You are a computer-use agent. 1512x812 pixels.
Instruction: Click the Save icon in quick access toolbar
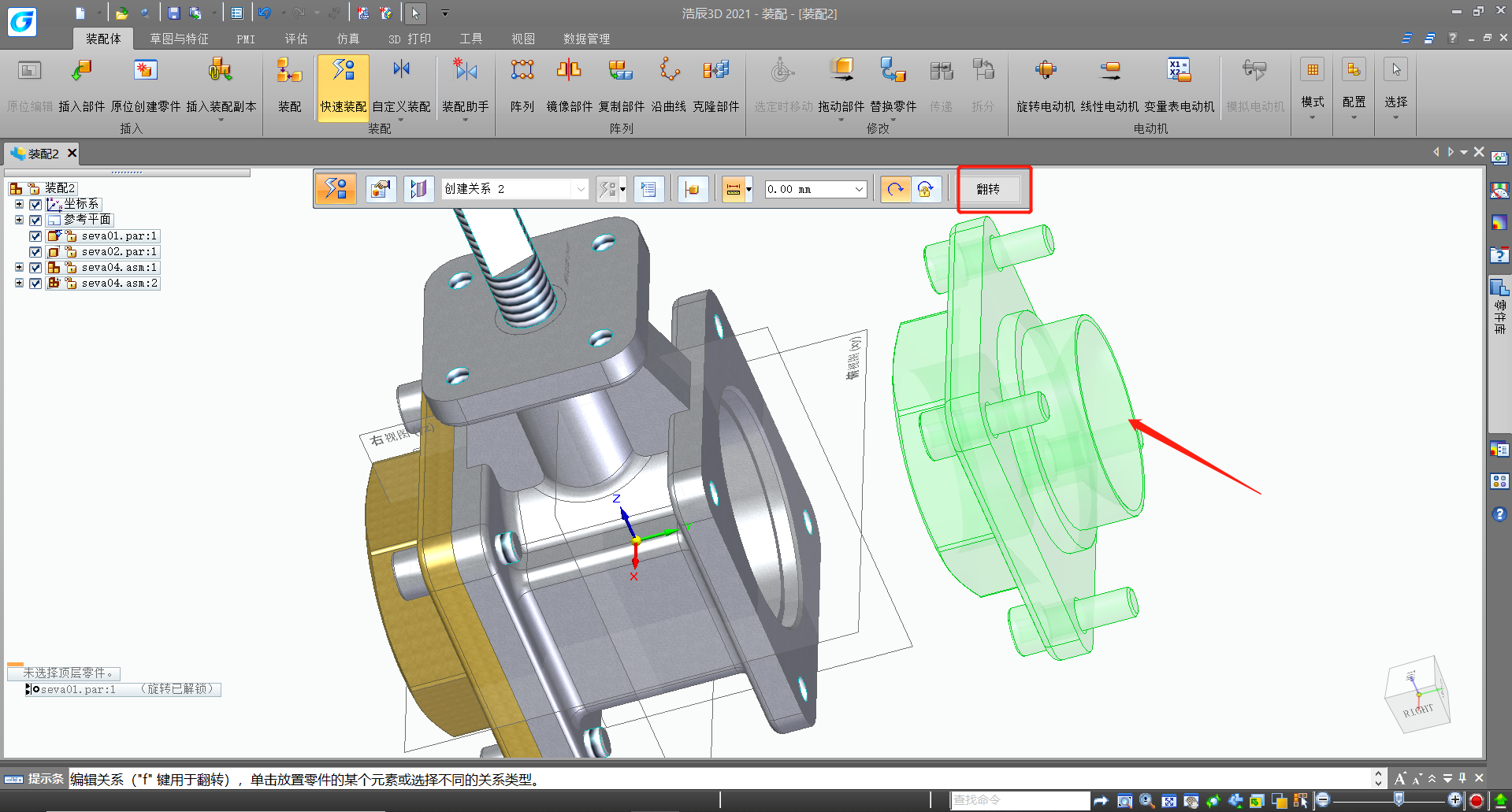pyautogui.click(x=174, y=13)
